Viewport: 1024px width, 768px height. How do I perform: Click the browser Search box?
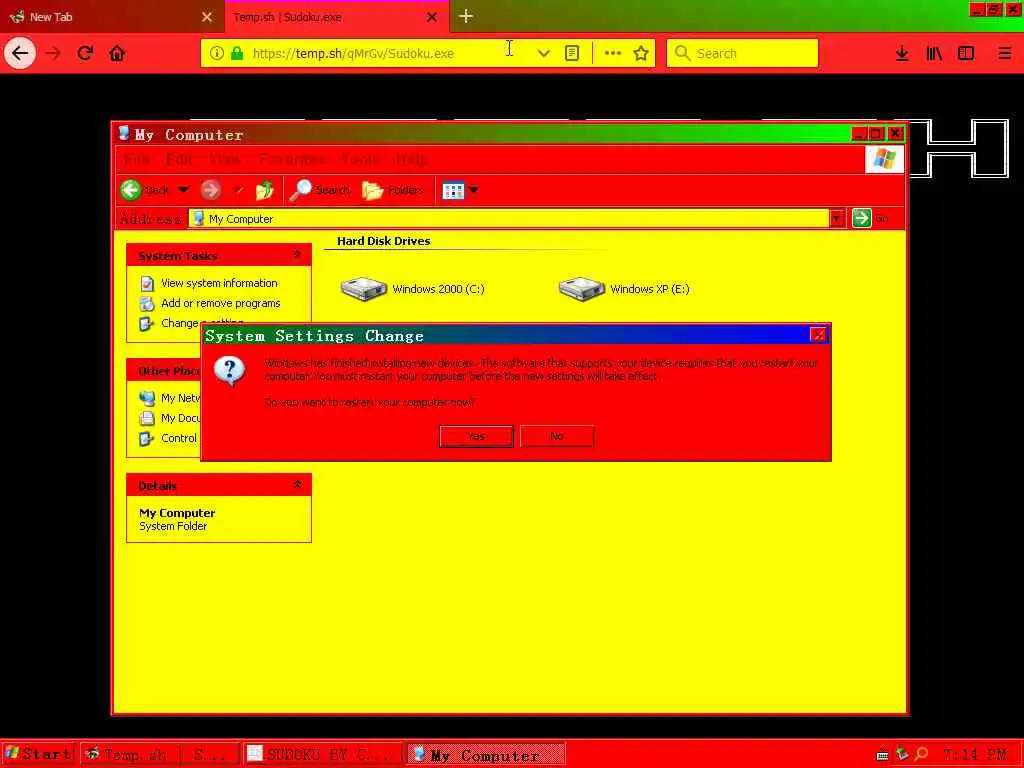click(x=743, y=53)
